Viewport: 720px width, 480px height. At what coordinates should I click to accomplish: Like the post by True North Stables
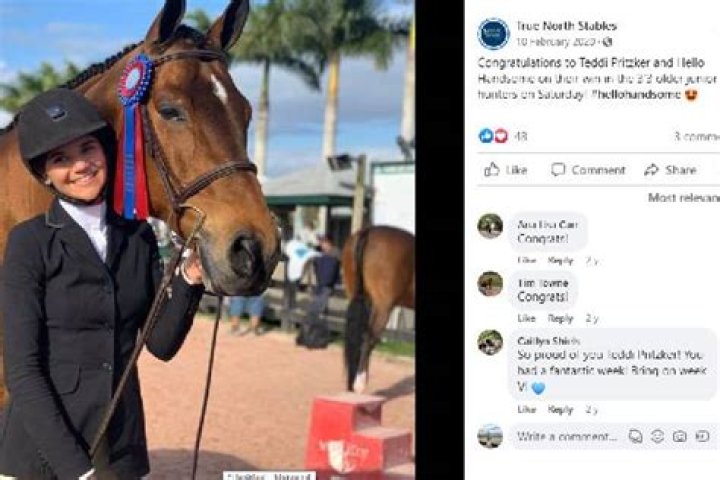(x=506, y=170)
